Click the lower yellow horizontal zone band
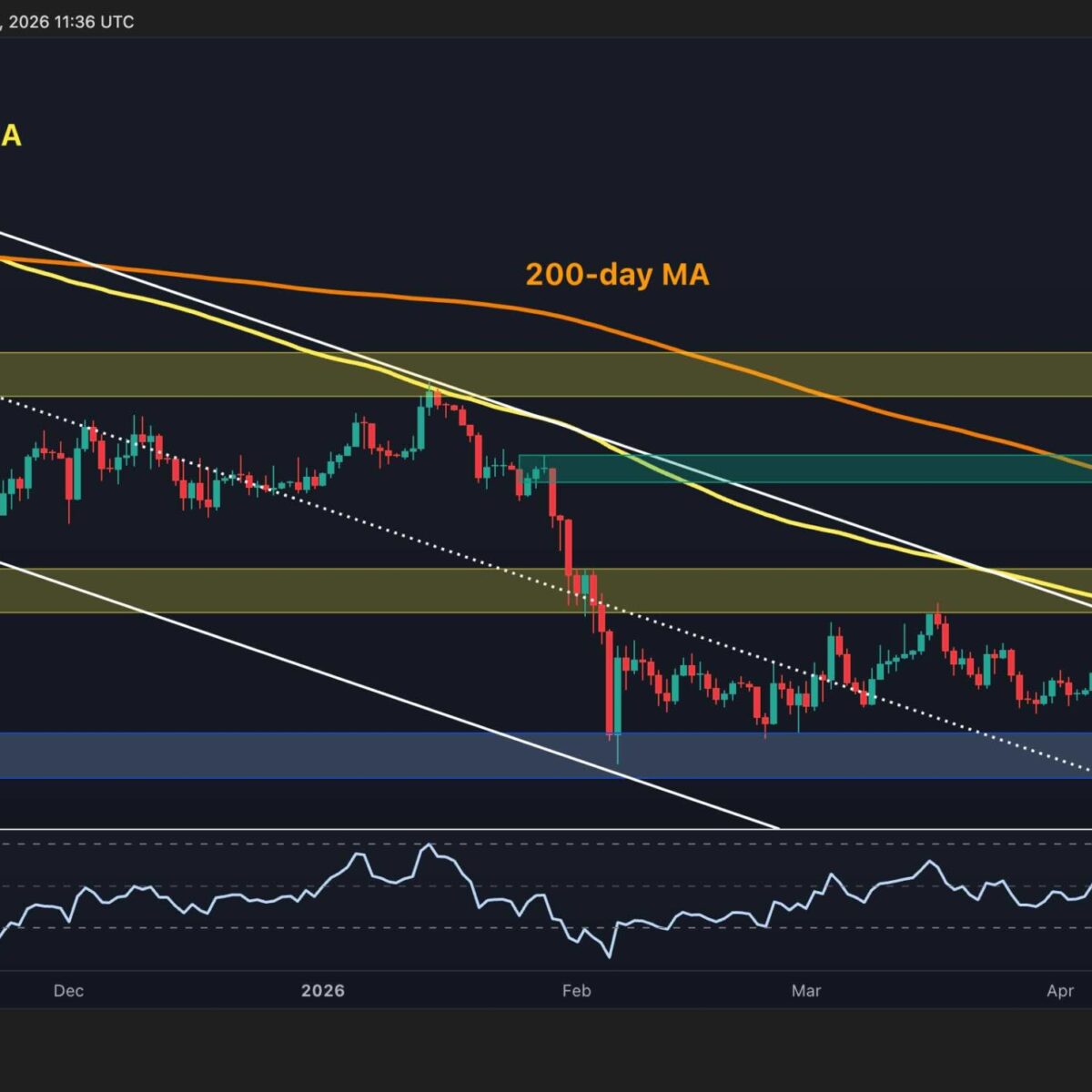The height and width of the screenshot is (1092, 1092). click(x=273, y=590)
